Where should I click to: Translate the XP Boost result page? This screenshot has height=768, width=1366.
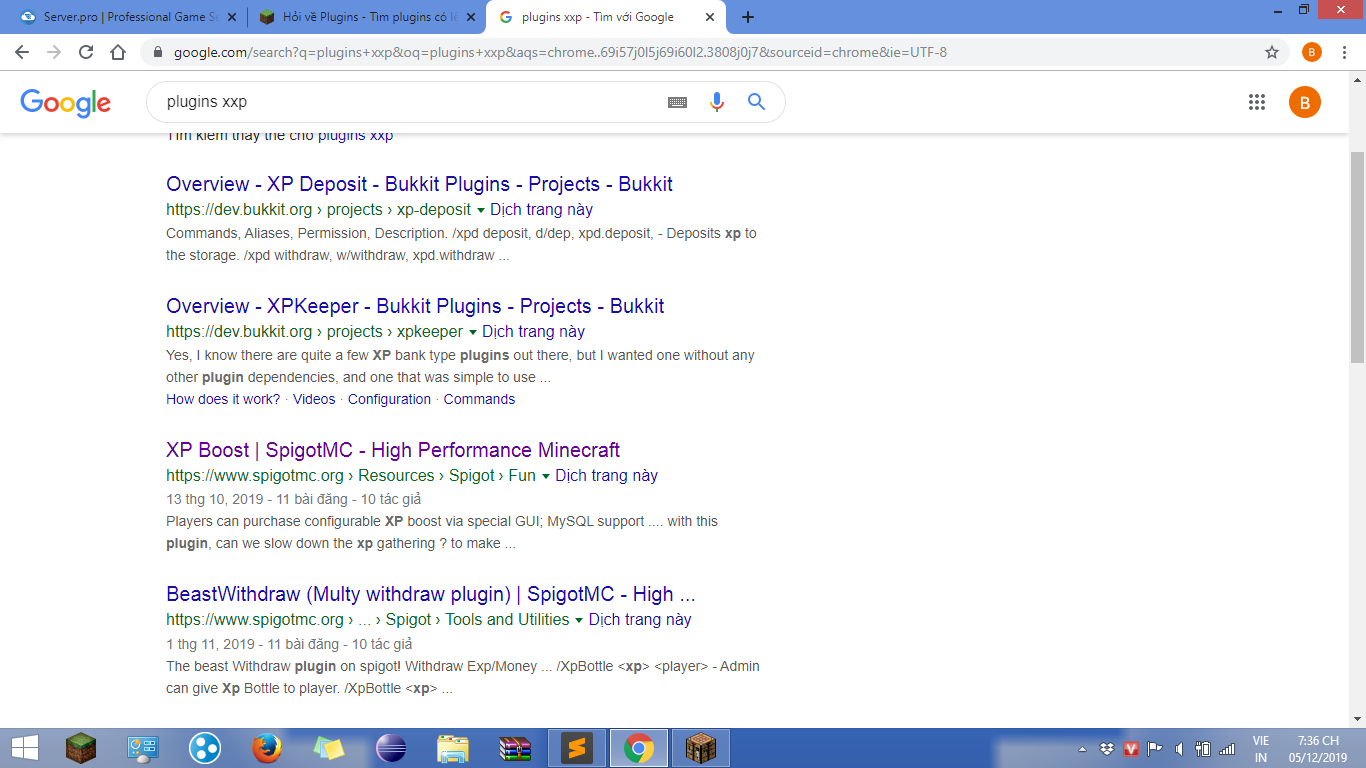(x=606, y=476)
